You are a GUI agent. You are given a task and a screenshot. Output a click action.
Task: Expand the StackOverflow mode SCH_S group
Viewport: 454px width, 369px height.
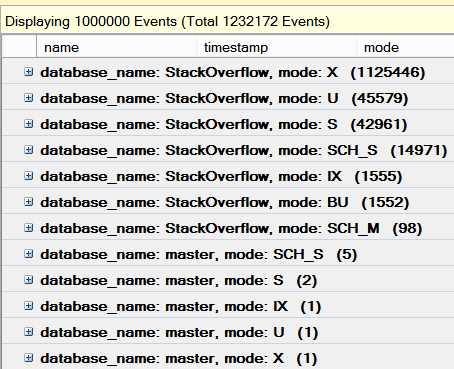click(x=29, y=150)
